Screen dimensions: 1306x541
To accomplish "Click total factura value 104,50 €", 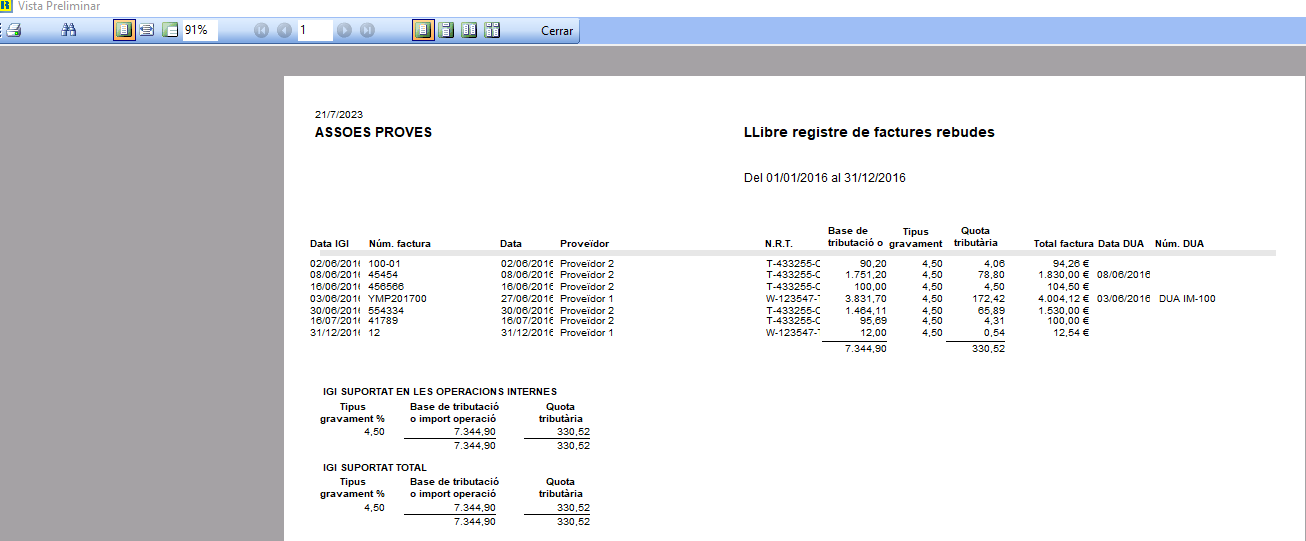I will [1068, 286].
